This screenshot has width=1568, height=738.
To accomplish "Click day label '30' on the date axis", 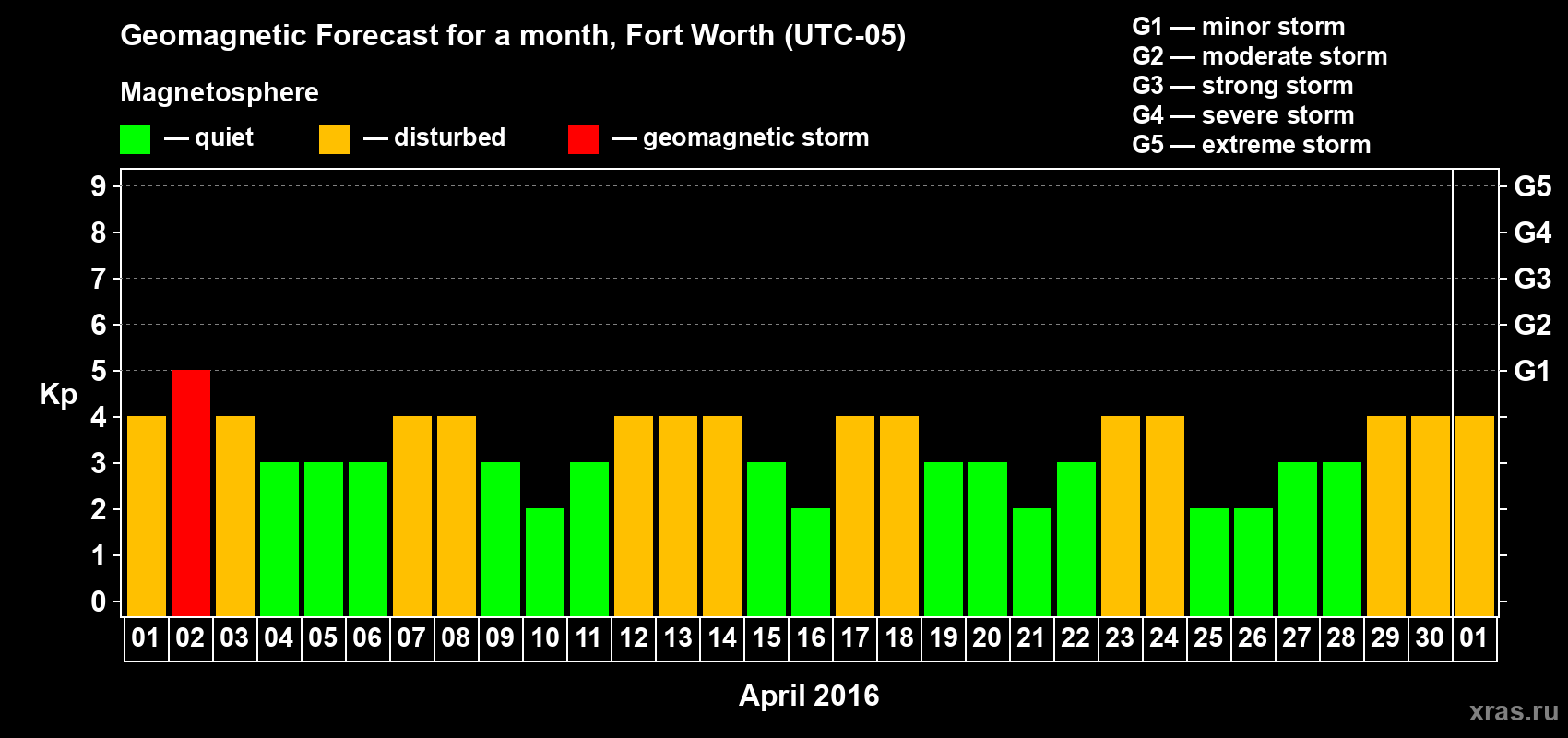I will 1430,637.
